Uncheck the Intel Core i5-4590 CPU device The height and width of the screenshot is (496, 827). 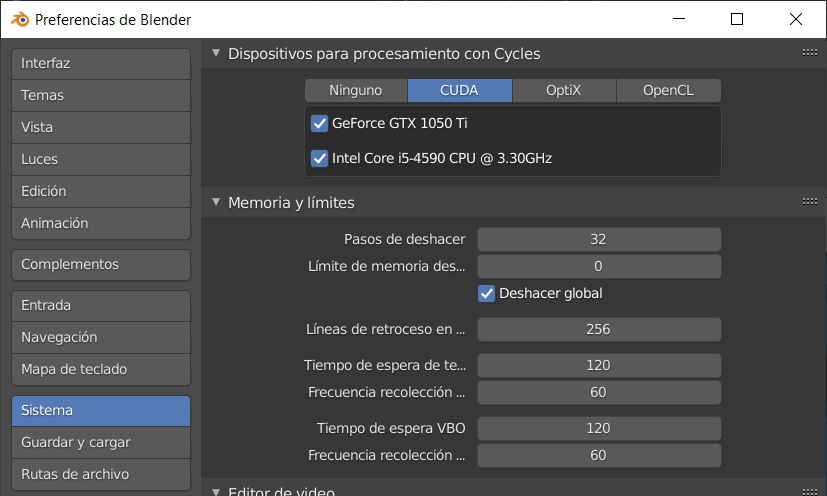click(319, 158)
